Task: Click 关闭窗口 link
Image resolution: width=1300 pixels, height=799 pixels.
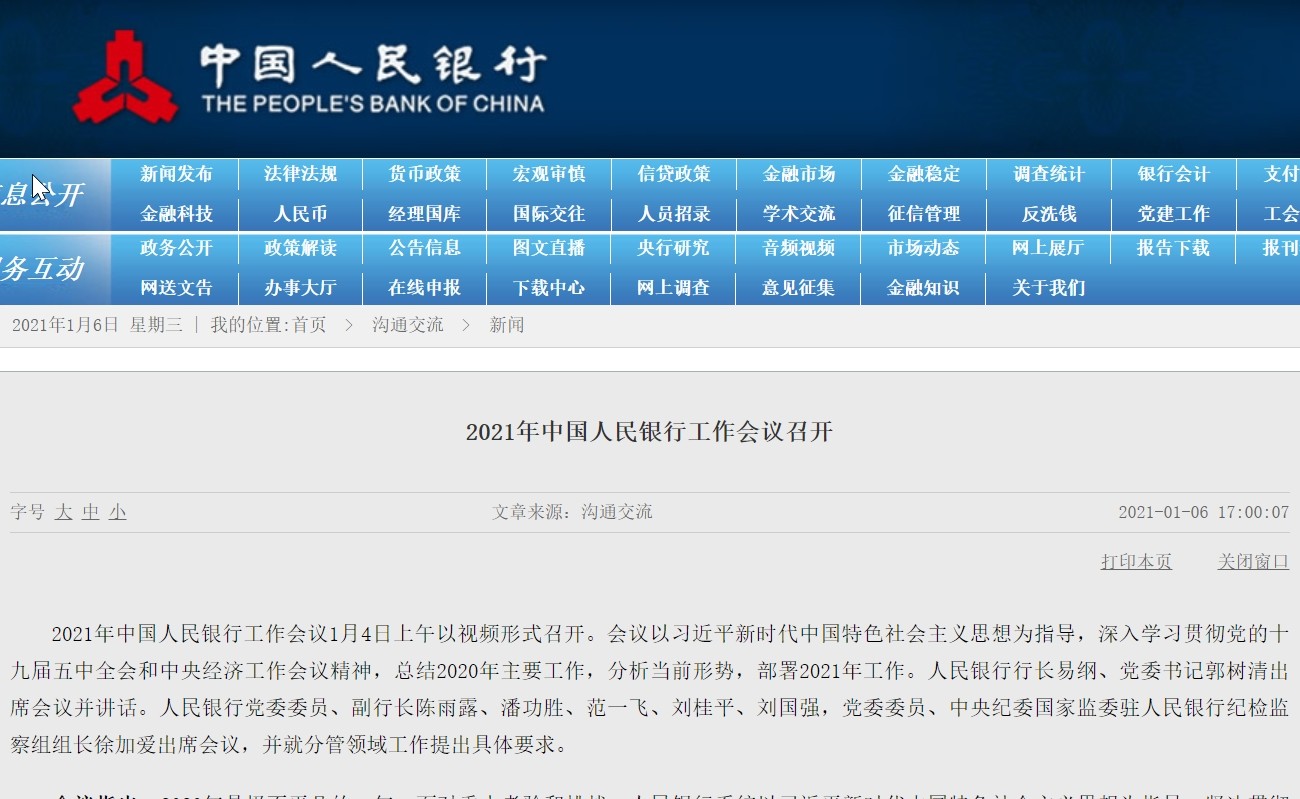Action: [x=1253, y=562]
